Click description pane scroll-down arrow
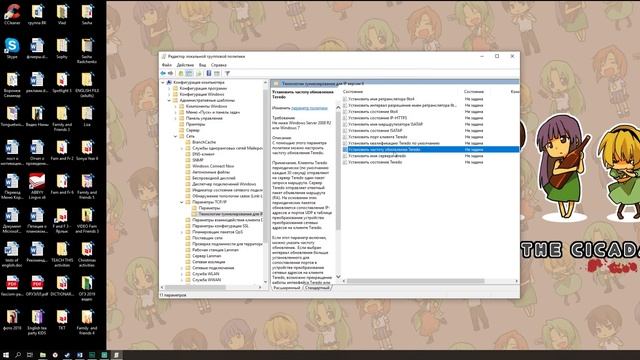640x360 pixels. pyautogui.click(x=338, y=276)
